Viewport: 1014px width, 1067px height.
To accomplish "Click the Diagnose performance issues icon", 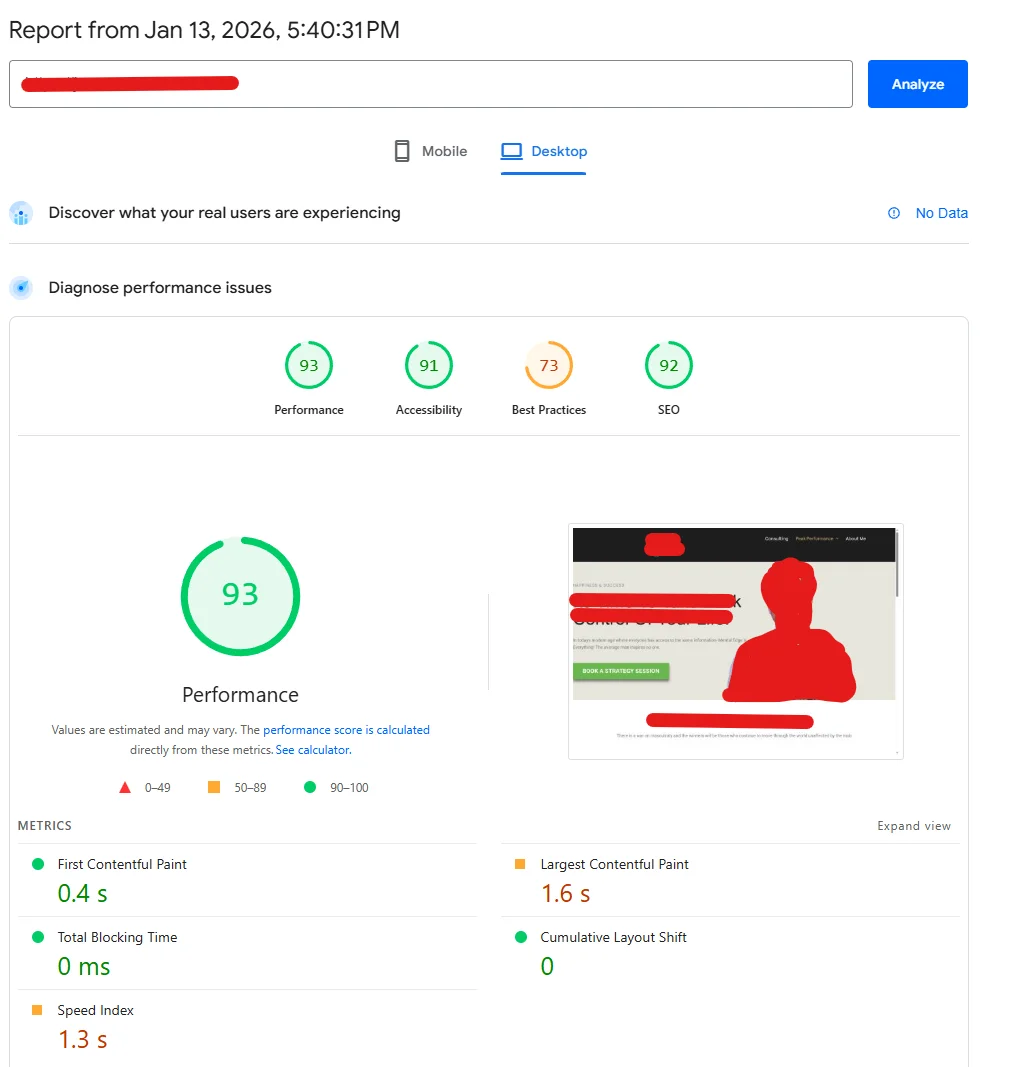I will [21, 287].
